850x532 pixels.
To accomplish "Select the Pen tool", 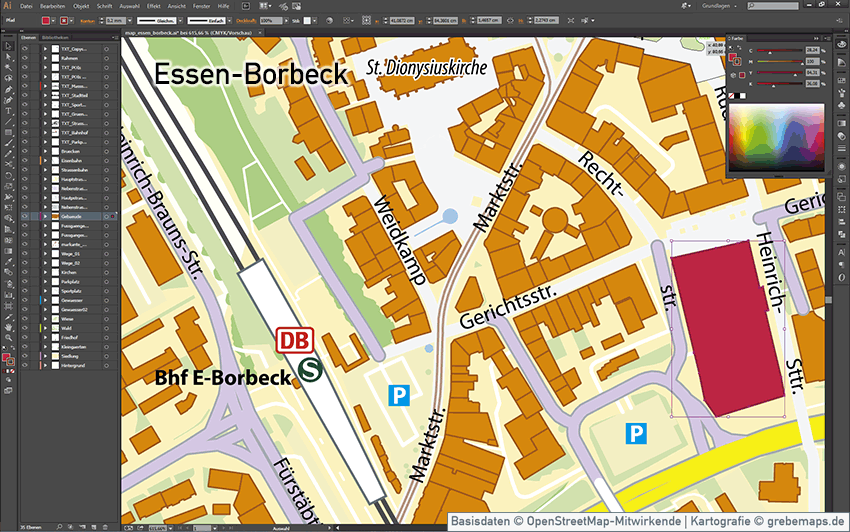I will click(x=9, y=89).
